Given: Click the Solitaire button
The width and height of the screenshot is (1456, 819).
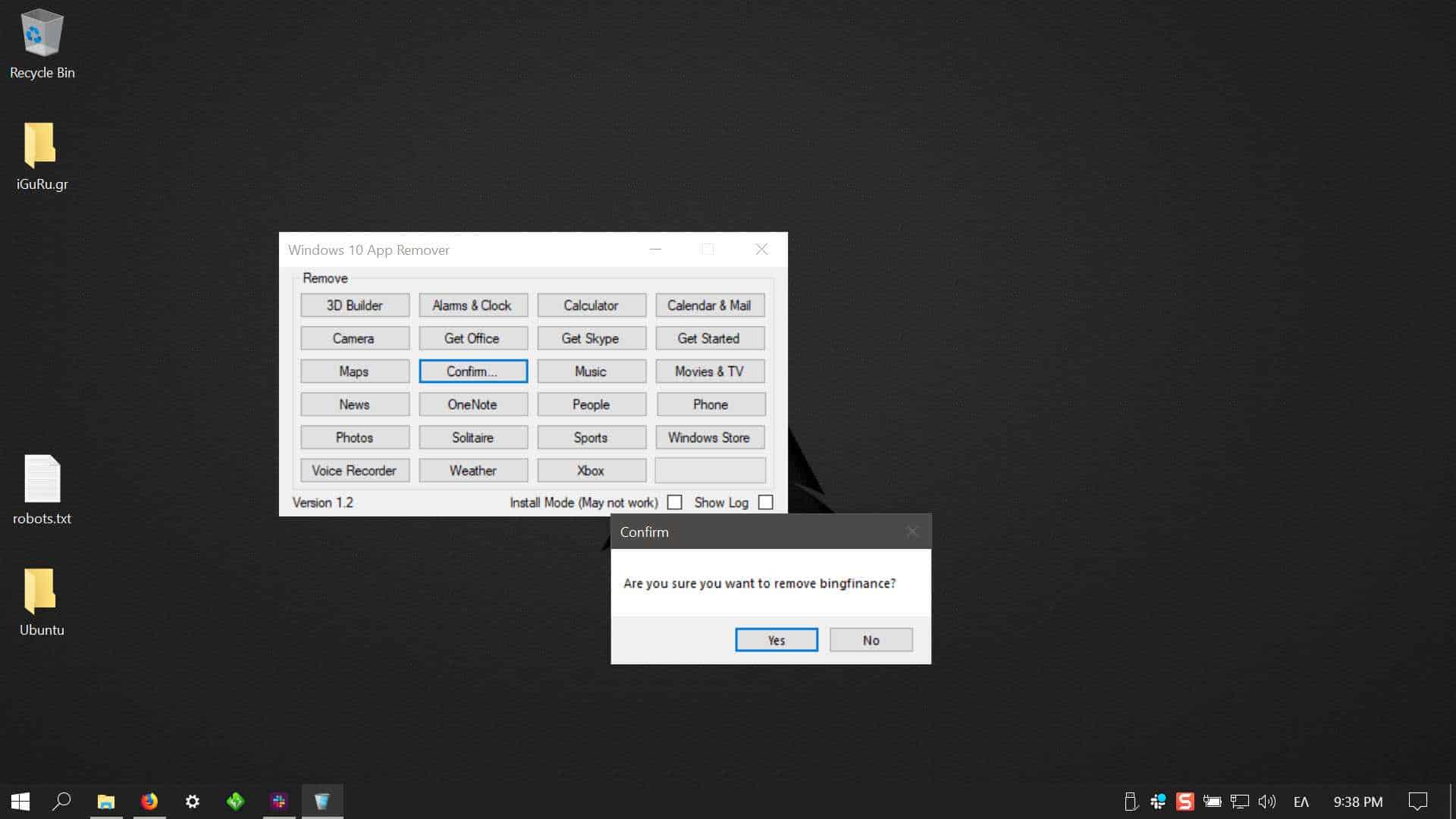Looking at the screenshot, I should (x=472, y=438).
